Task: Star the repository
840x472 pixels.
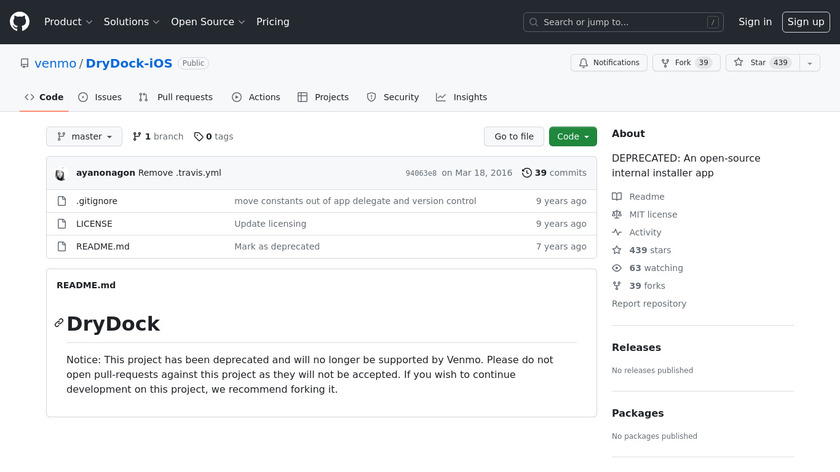Action: click(763, 63)
